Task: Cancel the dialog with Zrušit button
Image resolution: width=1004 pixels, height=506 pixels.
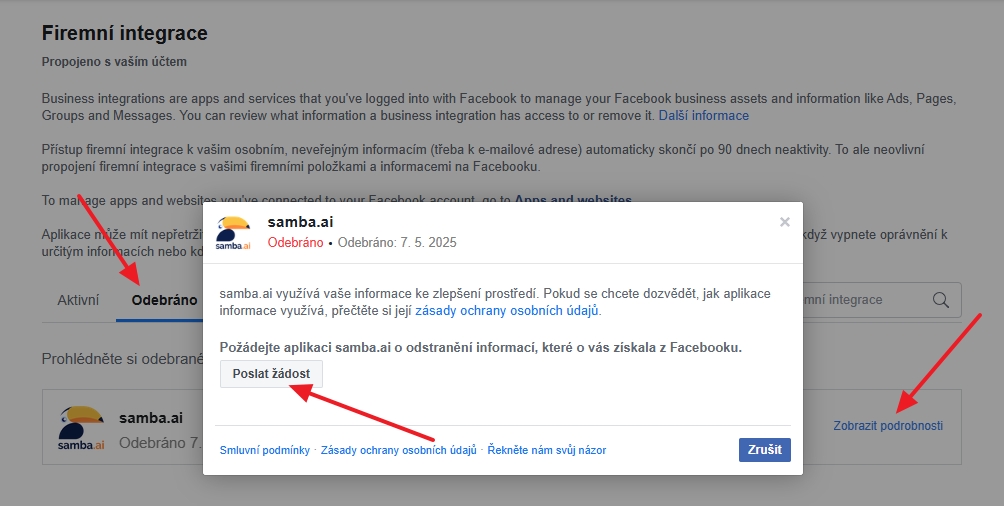Action: pos(765,450)
